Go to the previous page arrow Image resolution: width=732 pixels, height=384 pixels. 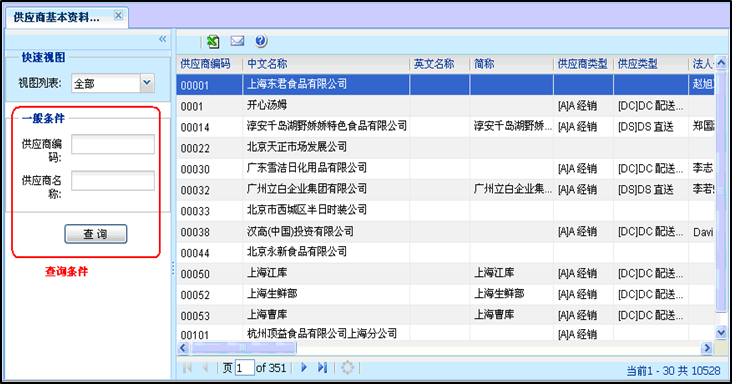pos(205,368)
